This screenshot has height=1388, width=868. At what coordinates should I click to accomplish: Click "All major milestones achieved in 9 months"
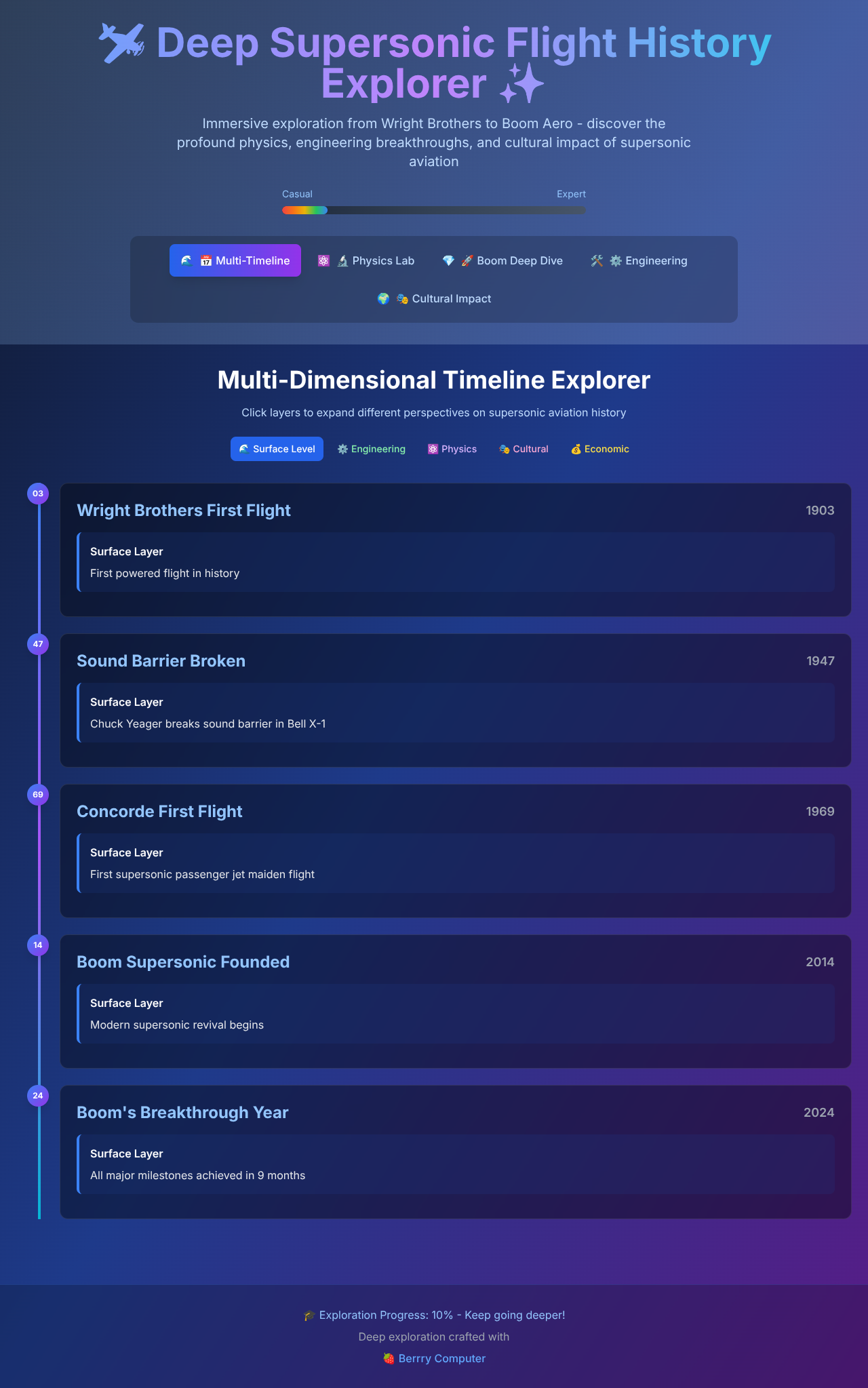[x=197, y=1175]
